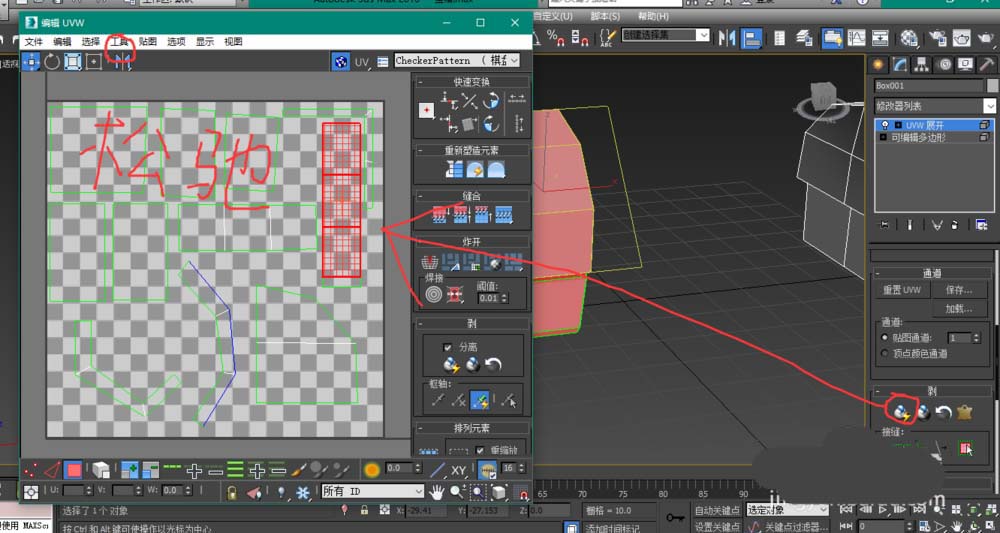Select the 顶点颜色通道 radio button
Viewport: 1000px width, 533px height.
885,353
